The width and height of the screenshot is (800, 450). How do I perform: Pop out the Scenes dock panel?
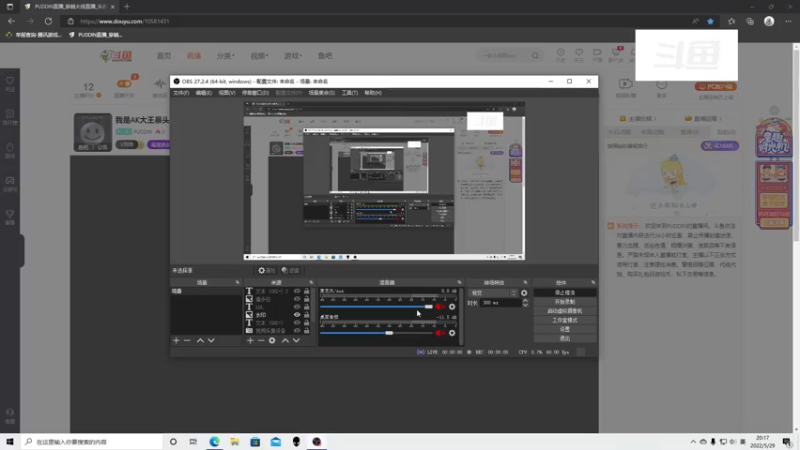[237, 282]
